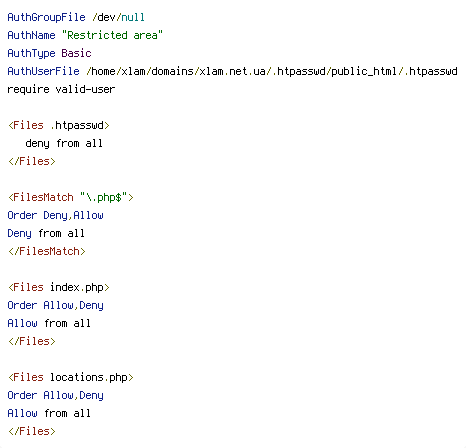Click the opening Files .htpasswd tag
Viewport: 466px width, 448px height.
tap(59, 125)
